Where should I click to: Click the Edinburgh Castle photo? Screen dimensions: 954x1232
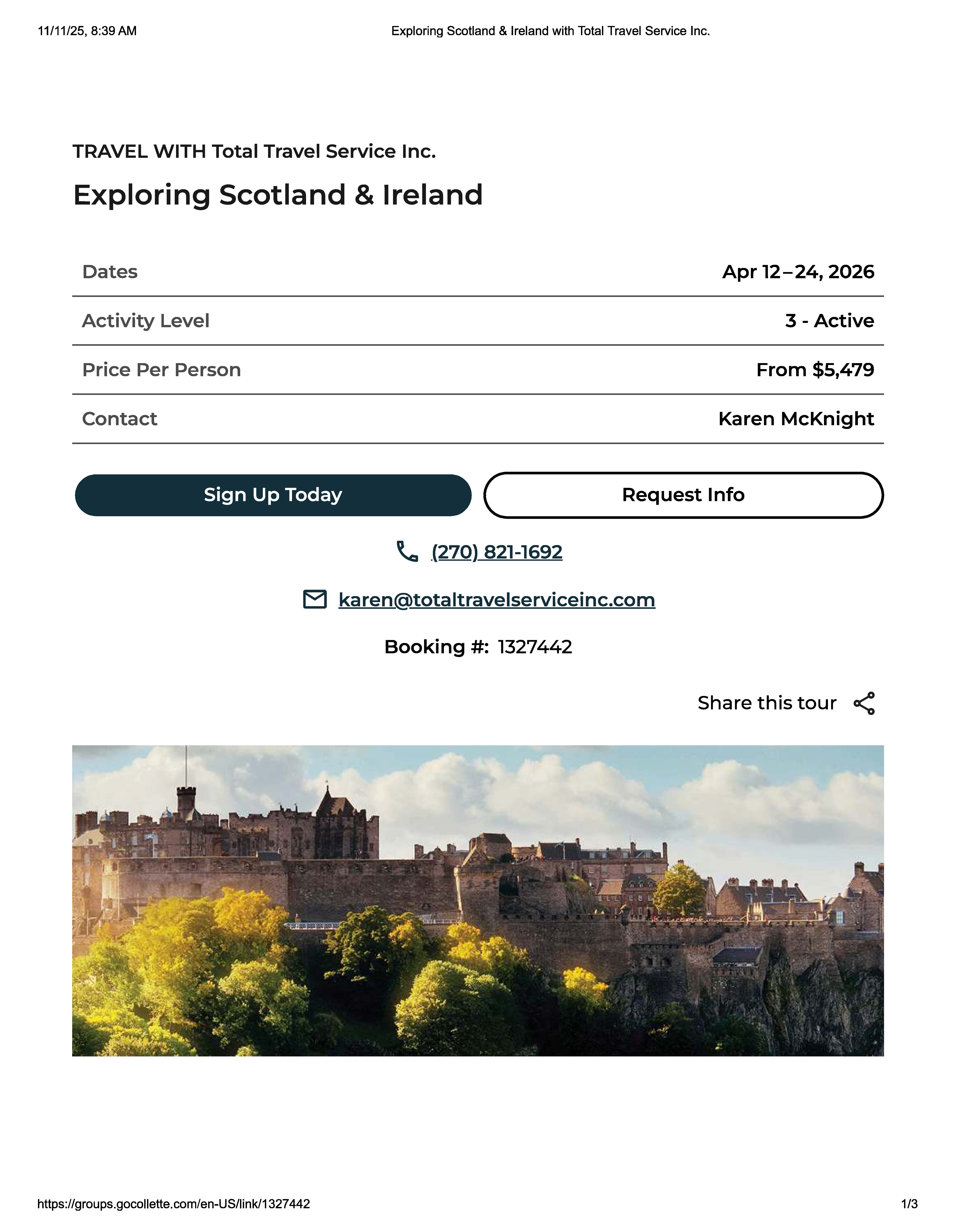(x=478, y=900)
